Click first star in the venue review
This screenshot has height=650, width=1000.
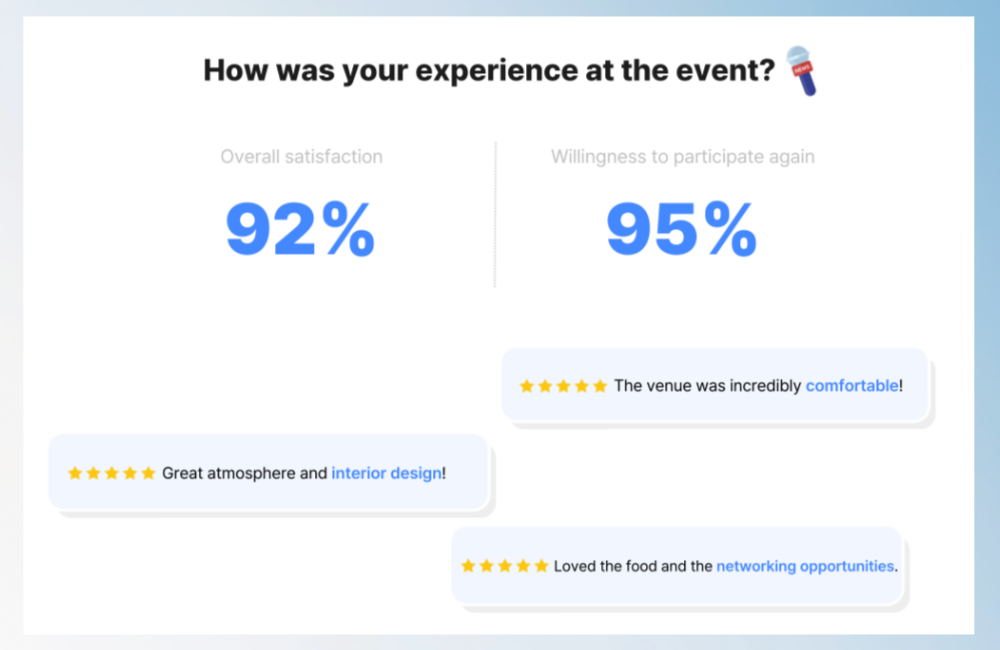527,386
